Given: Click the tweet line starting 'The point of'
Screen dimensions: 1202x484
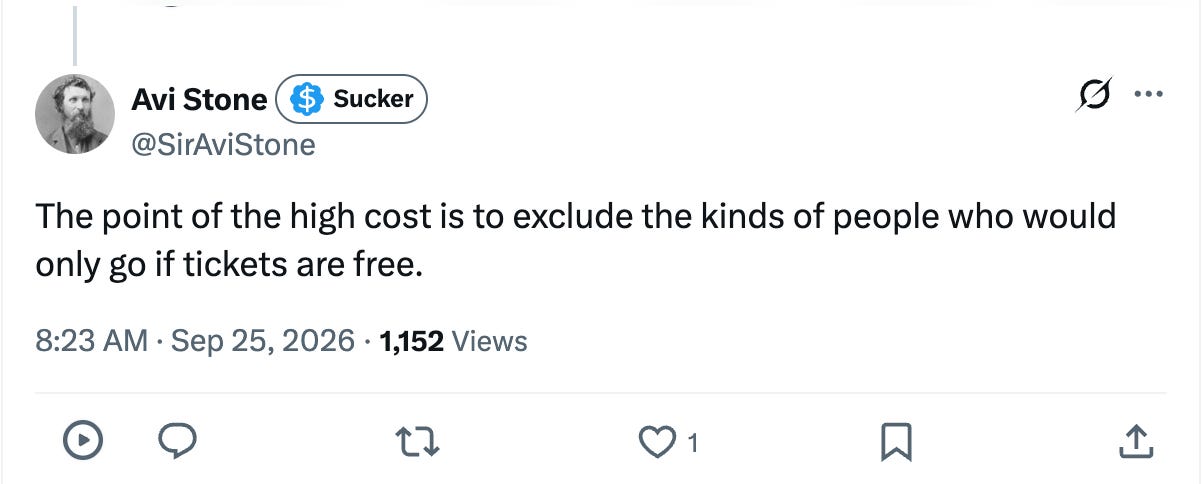Looking at the screenshot, I should pos(575,217).
